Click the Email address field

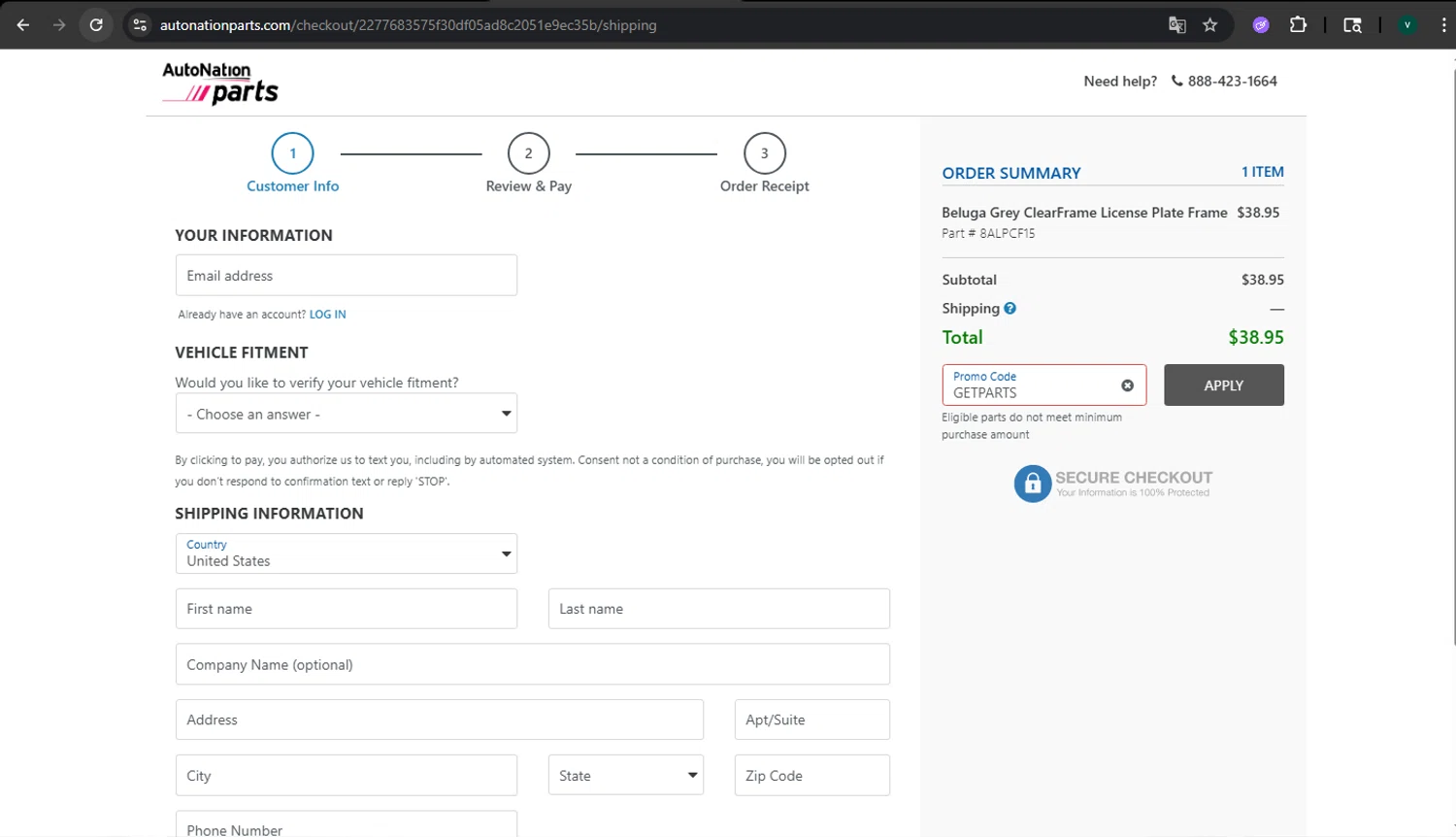(x=347, y=275)
